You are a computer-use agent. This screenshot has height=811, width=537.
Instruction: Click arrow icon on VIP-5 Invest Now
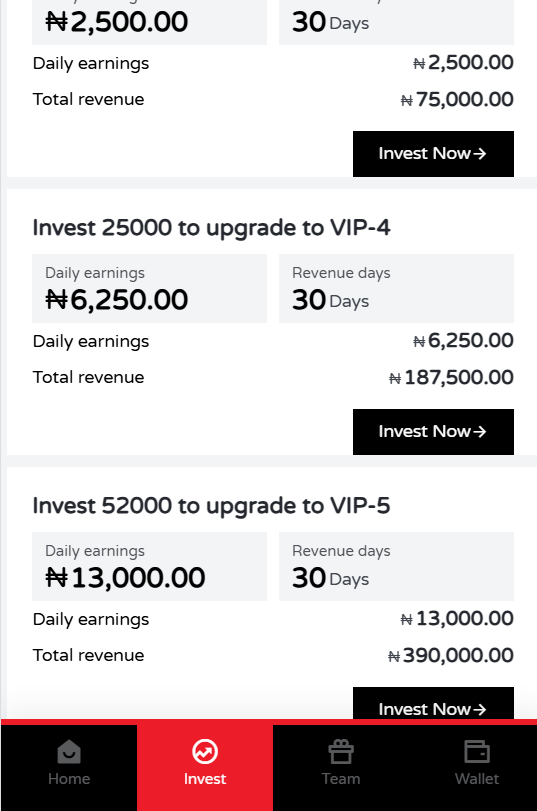coord(480,709)
